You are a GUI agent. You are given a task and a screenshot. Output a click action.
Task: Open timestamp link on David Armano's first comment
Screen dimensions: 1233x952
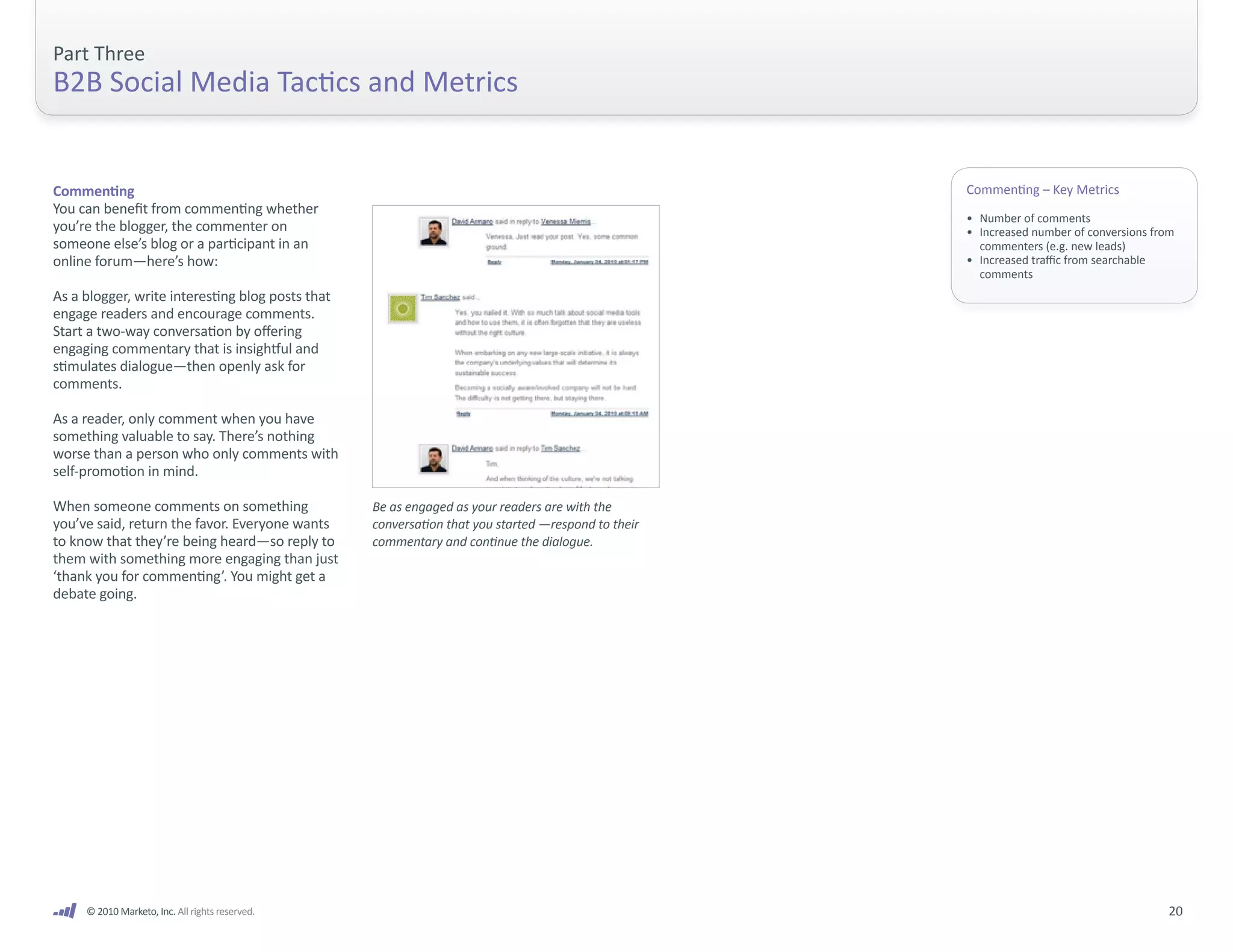click(599, 262)
